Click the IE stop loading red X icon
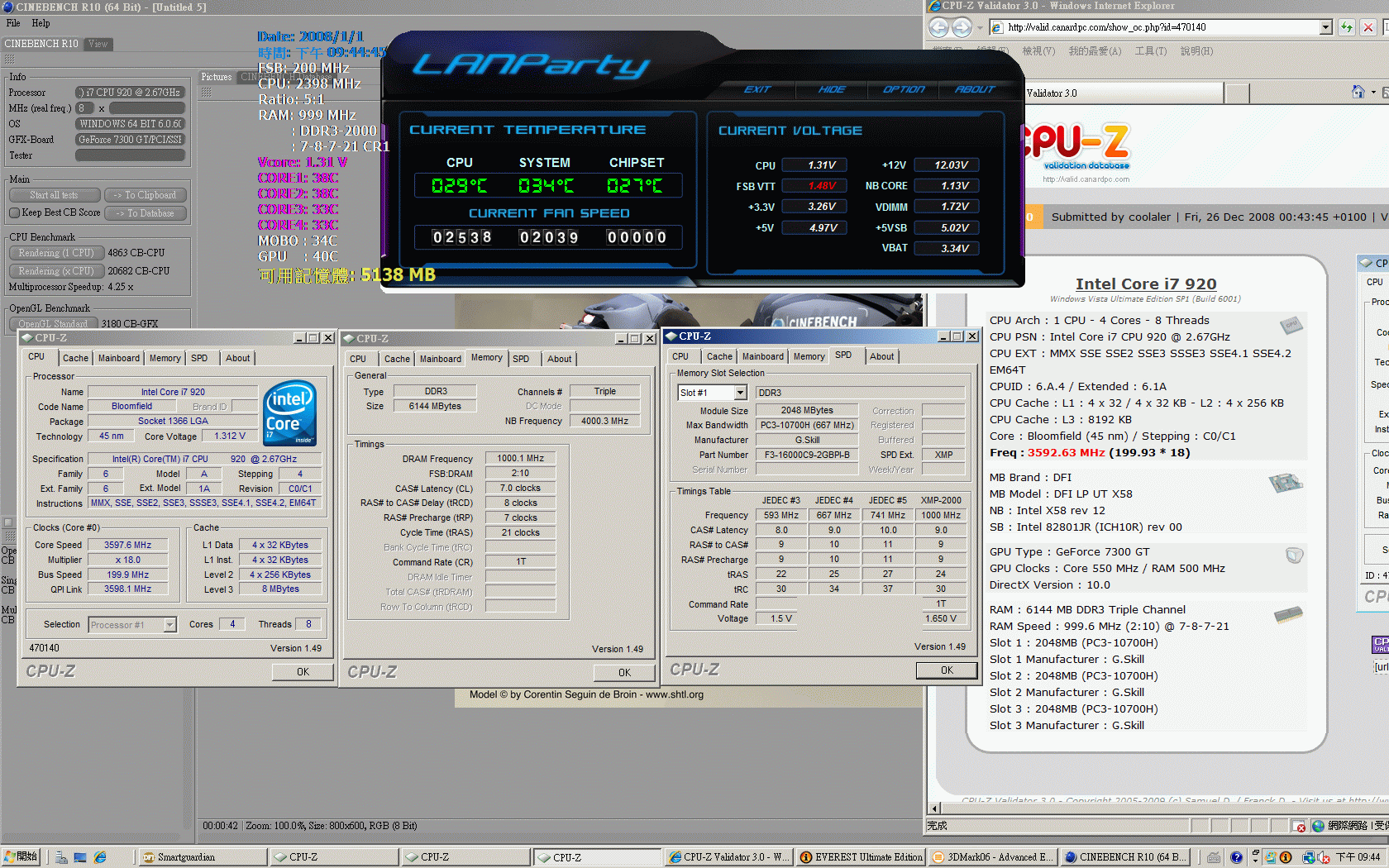This screenshot has height=868, width=1389. click(1368, 27)
